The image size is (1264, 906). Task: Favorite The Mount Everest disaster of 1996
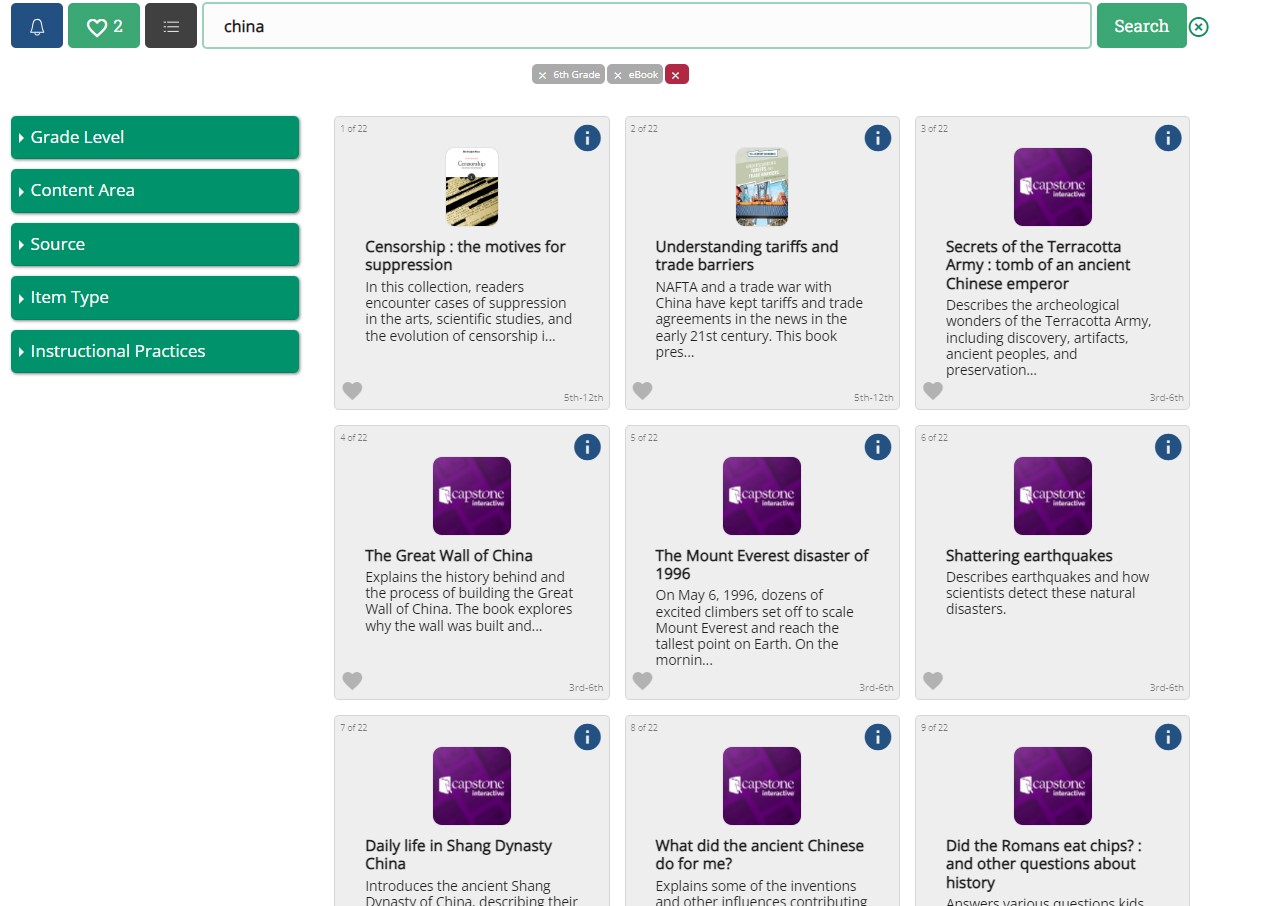(642, 681)
